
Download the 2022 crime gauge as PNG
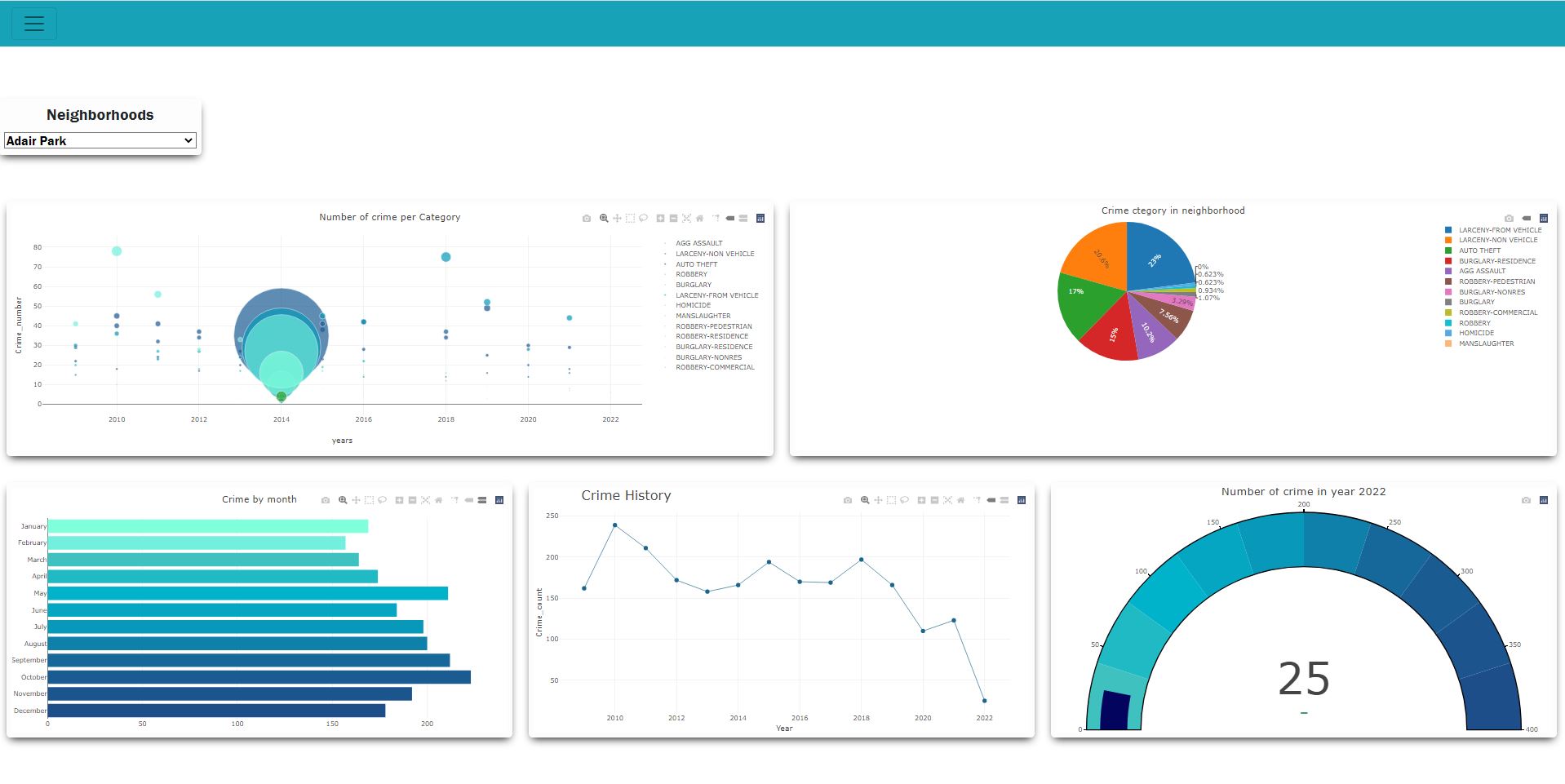tap(1526, 500)
